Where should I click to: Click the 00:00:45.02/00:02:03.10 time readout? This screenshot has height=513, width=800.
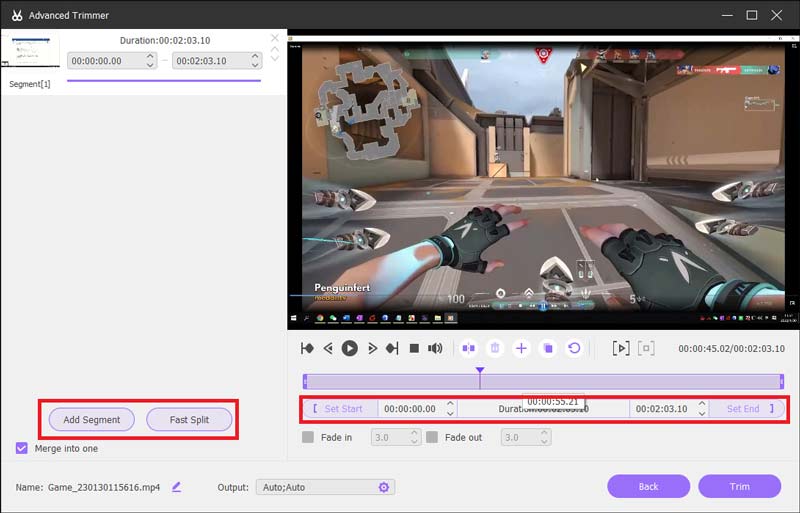pyautogui.click(x=732, y=349)
